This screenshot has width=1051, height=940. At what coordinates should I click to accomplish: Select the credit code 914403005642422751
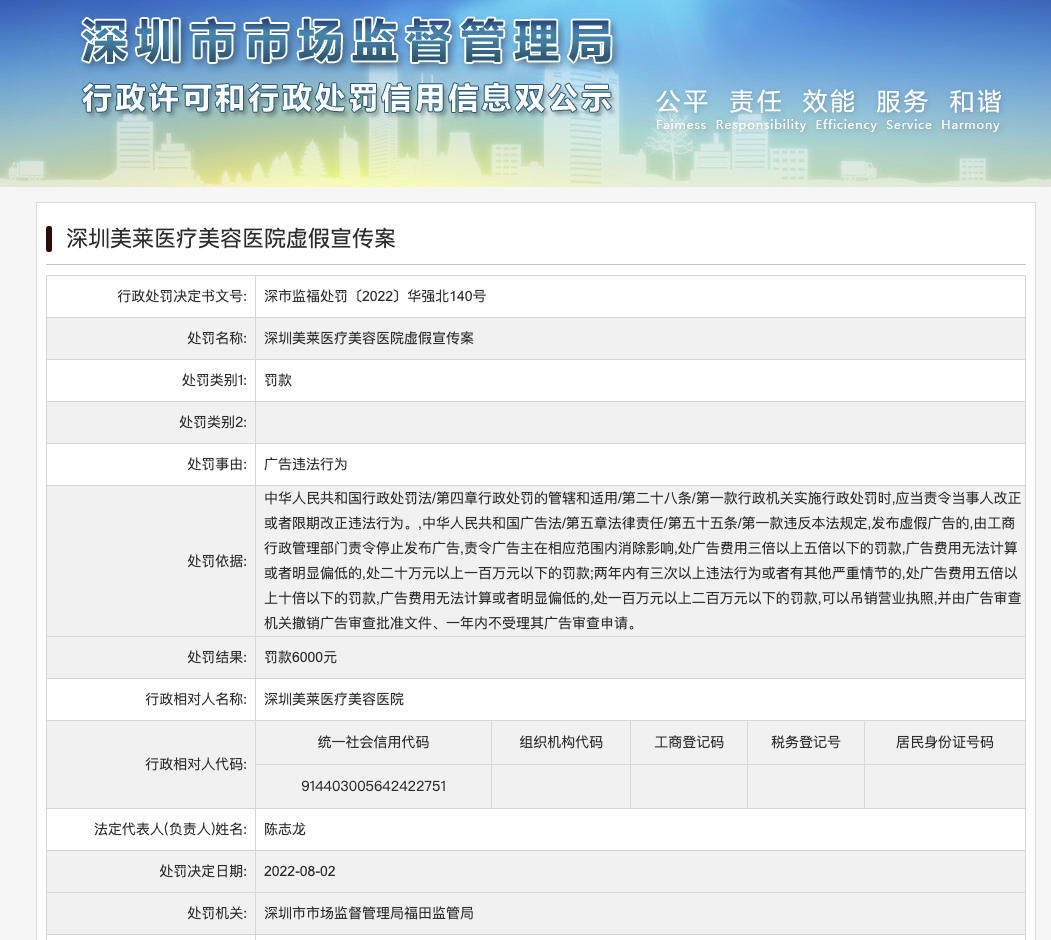[x=373, y=786]
